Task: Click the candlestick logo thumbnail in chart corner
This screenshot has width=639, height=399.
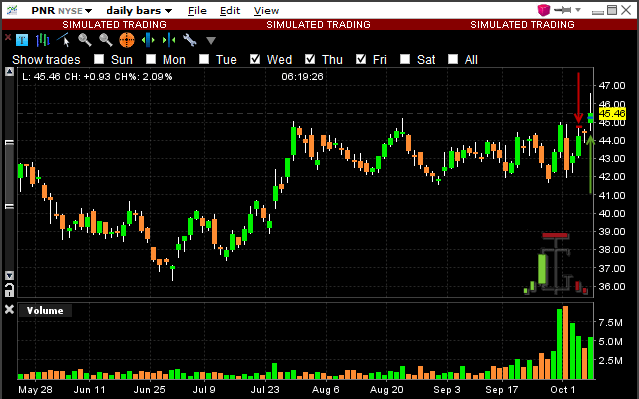Action: 556,264
